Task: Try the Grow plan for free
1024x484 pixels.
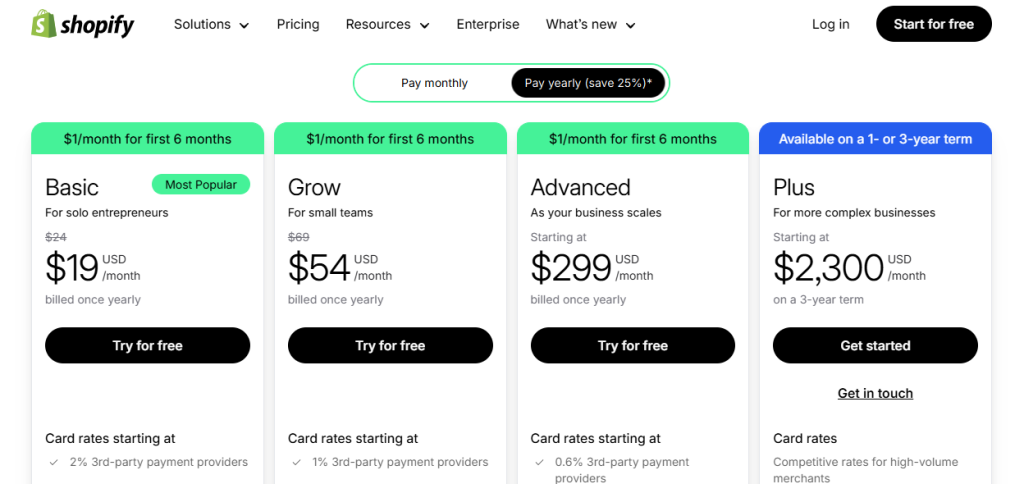Action: tap(390, 345)
